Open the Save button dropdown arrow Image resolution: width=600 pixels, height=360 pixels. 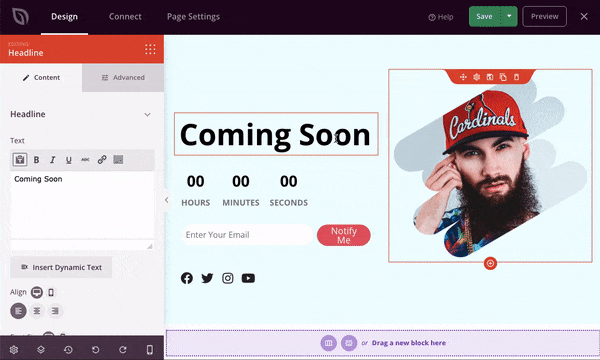click(509, 16)
